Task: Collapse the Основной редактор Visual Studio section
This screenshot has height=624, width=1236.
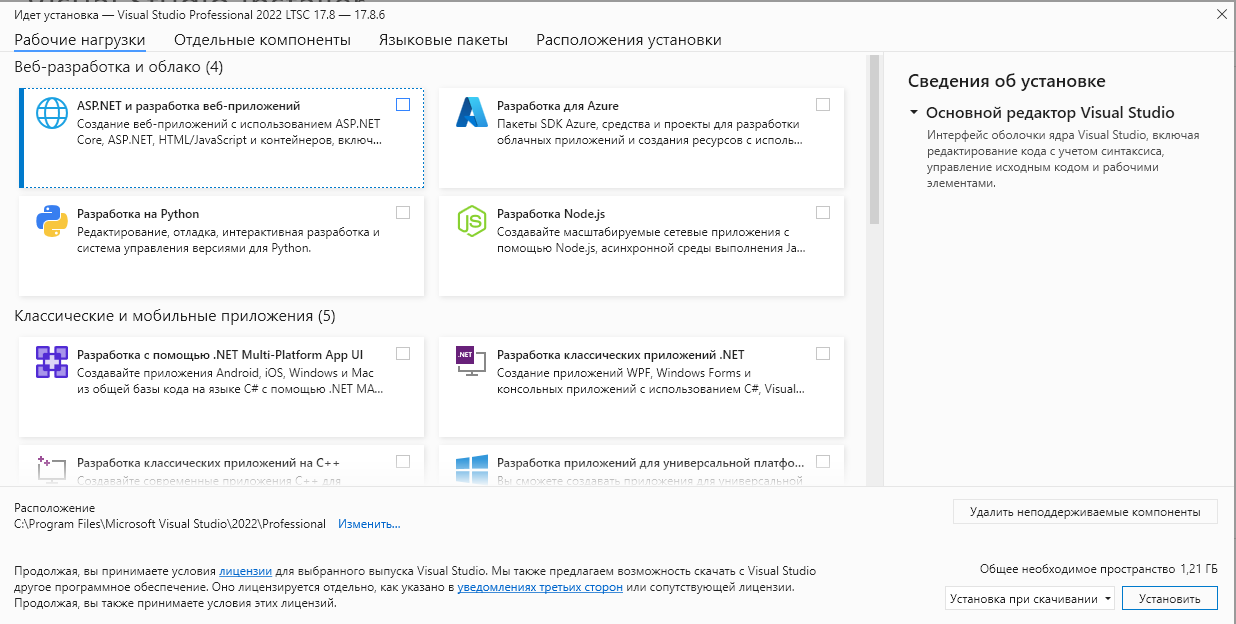Action: click(914, 113)
